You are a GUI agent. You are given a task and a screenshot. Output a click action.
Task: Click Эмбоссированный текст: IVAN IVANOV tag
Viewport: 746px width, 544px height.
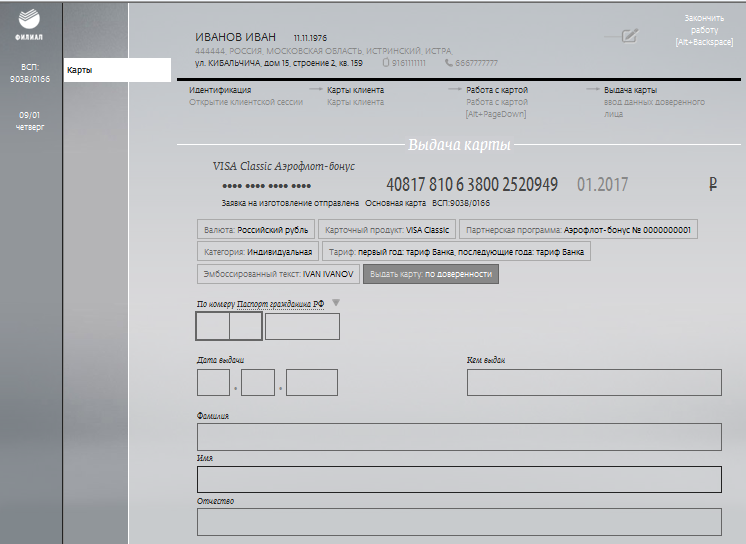pos(278,274)
